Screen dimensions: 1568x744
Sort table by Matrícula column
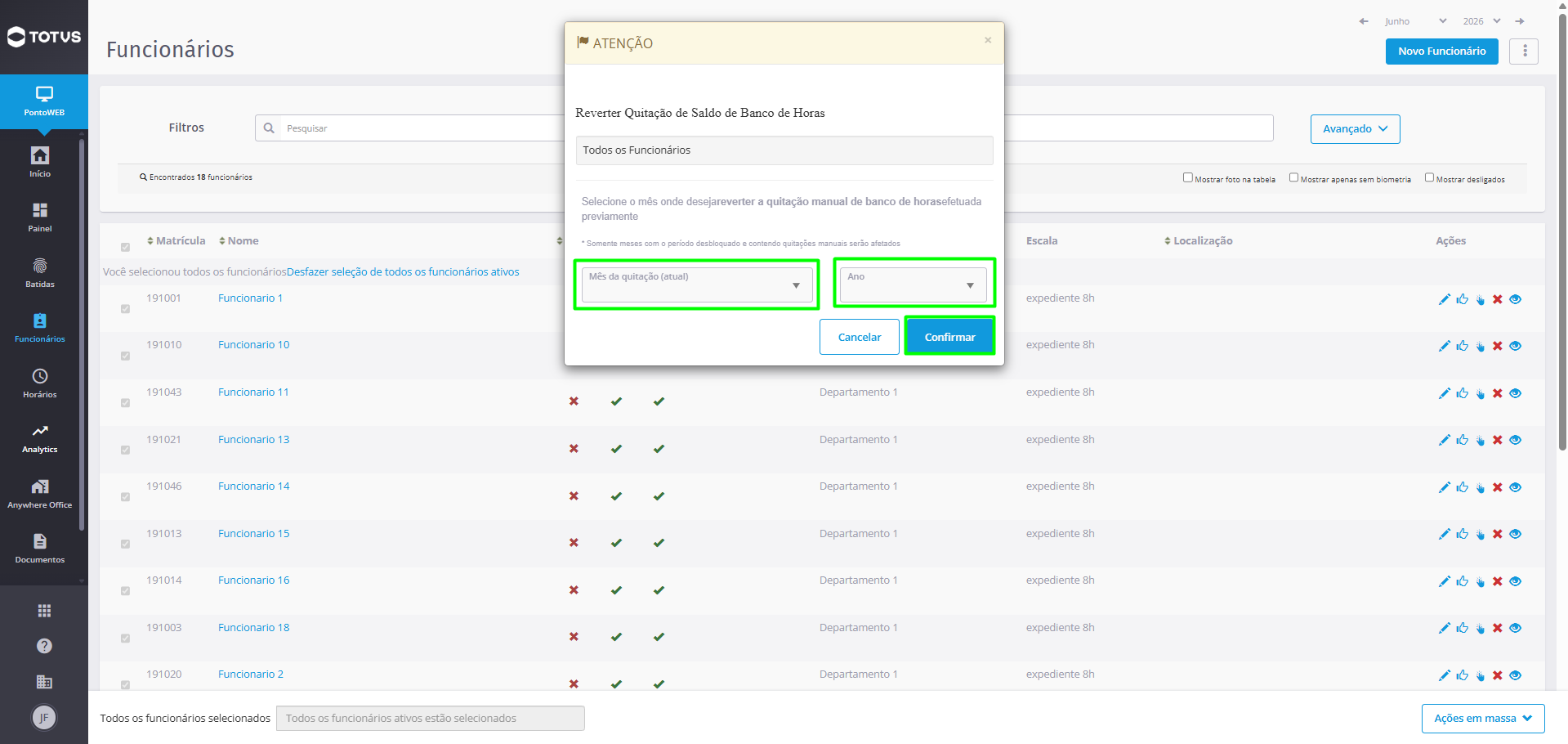[x=176, y=240]
